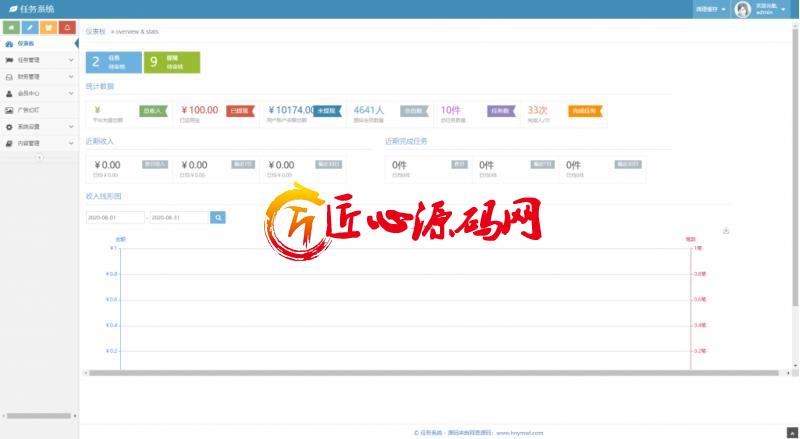The height and width of the screenshot is (439, 800).
Task: Open the 内容管理 sidebar menu item
Action: click(39, 143)
